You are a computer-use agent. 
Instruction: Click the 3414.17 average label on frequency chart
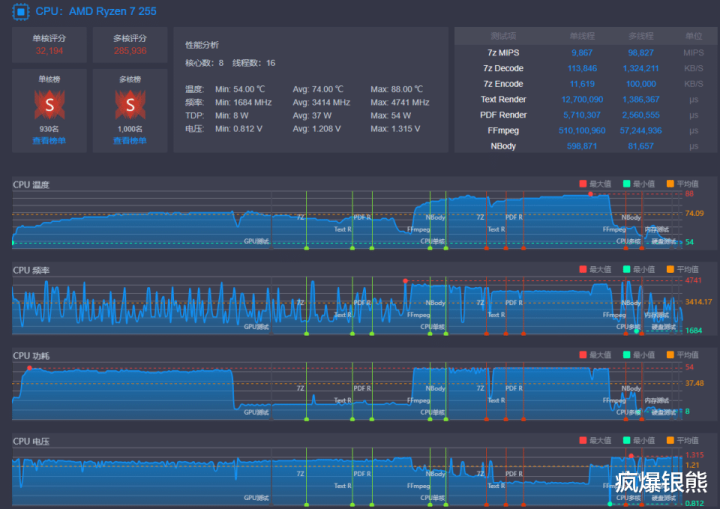[698, 302]
